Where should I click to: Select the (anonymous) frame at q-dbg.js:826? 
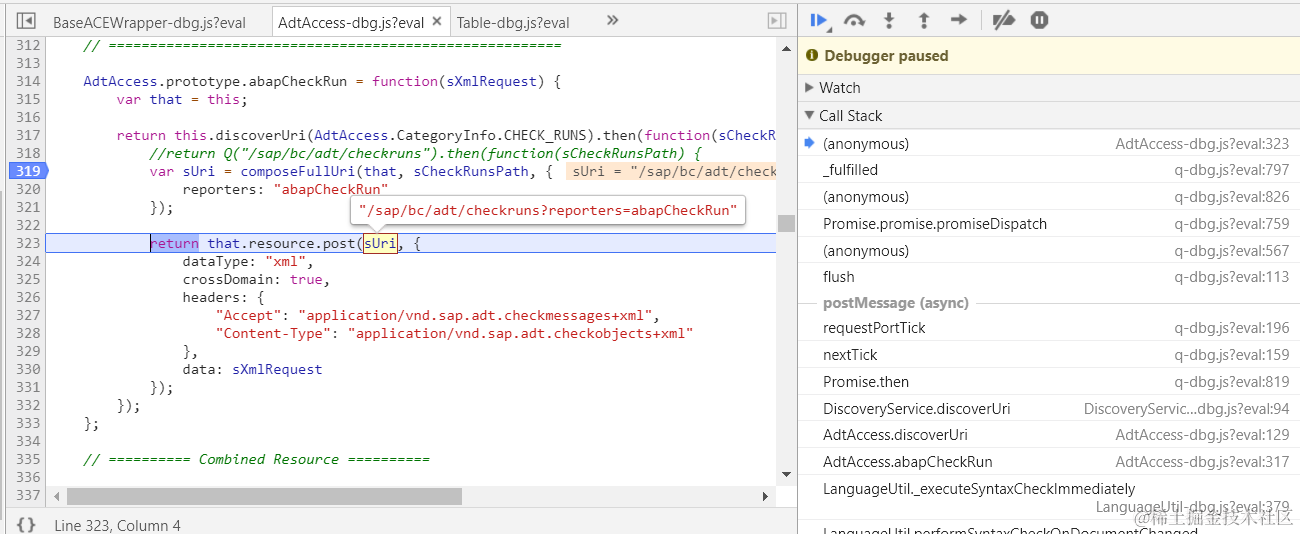1047,197
